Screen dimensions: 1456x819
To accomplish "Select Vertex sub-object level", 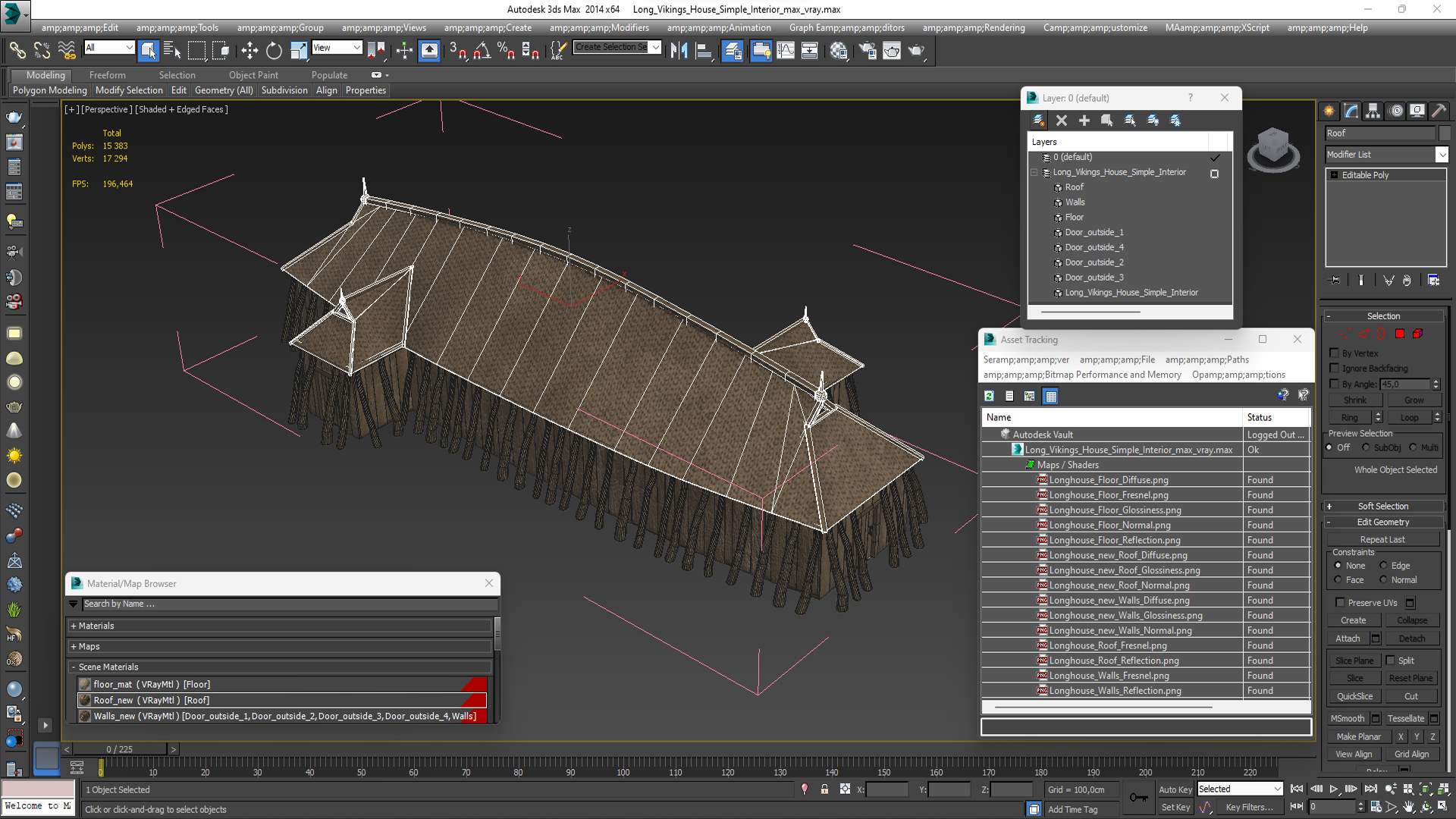I will pyautogui.click(x=1345, y=334).
